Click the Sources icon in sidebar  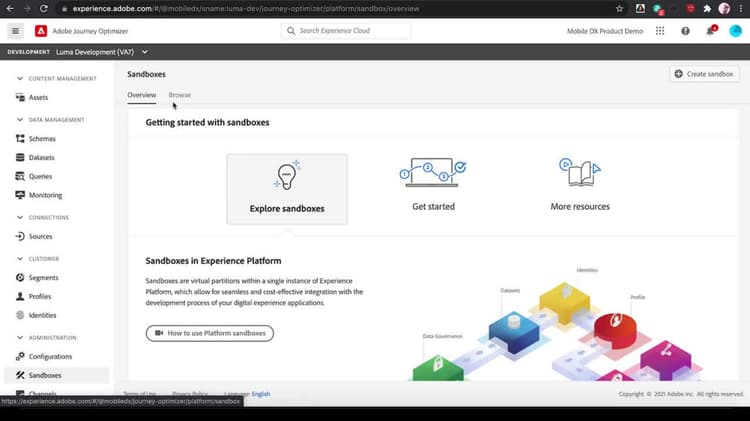[x=20, y=236]
